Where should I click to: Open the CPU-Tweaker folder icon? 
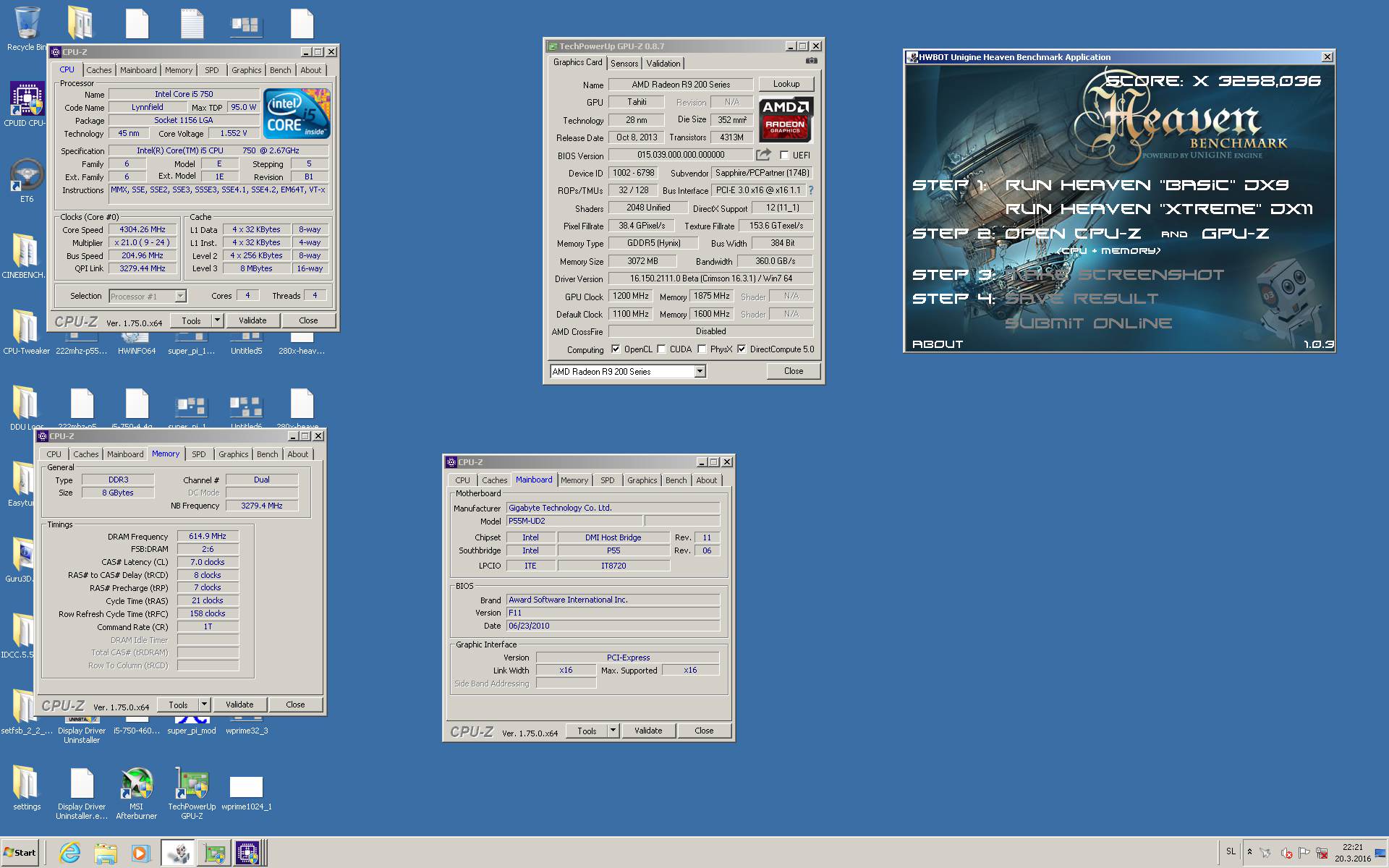tap(26, 333)
